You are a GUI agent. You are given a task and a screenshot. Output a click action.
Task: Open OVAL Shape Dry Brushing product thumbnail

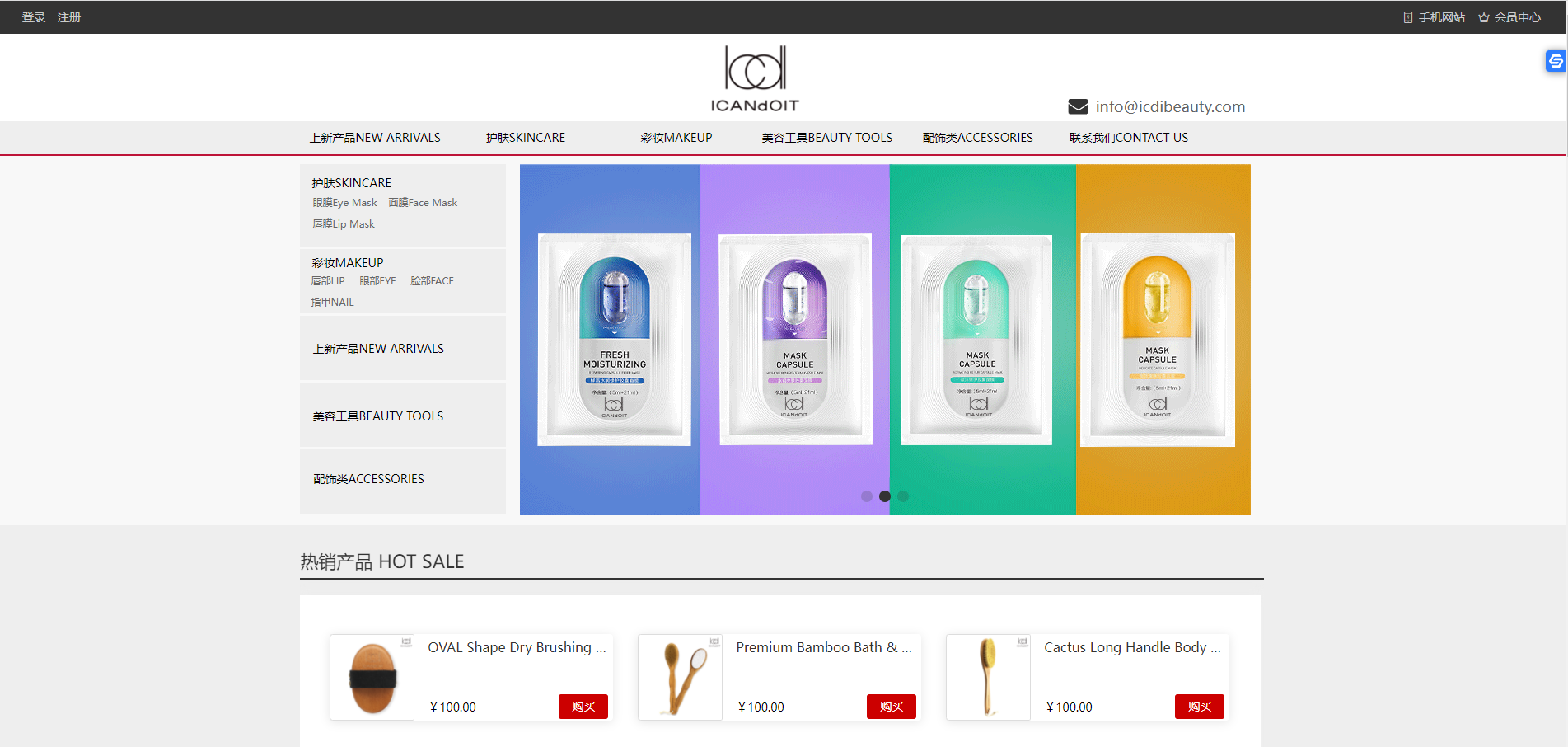coord(372,678)
